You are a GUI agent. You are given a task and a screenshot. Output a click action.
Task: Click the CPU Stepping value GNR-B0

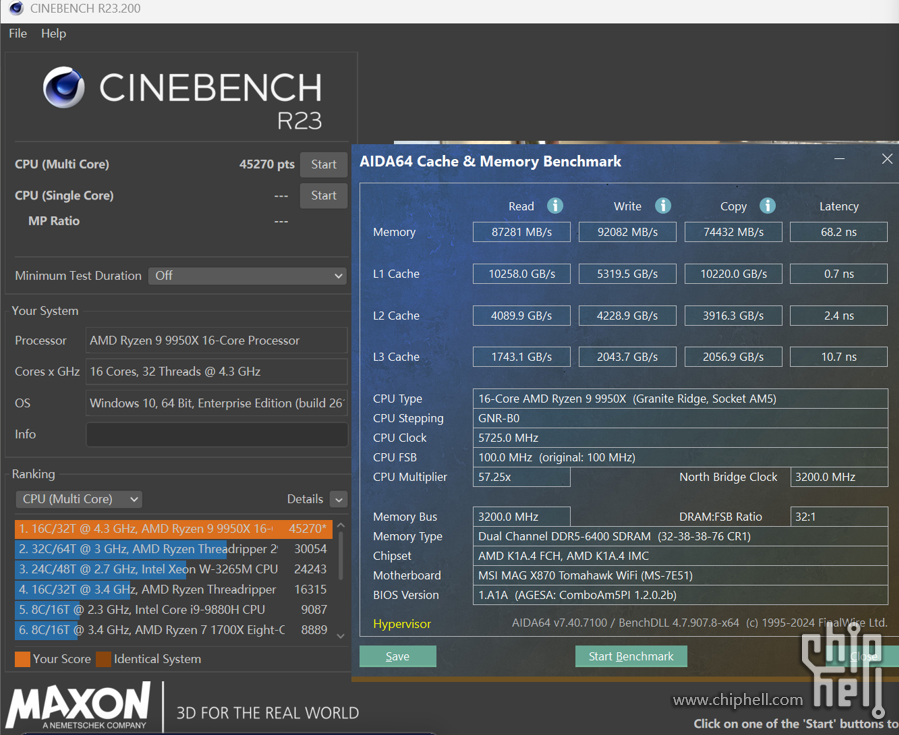681,419
